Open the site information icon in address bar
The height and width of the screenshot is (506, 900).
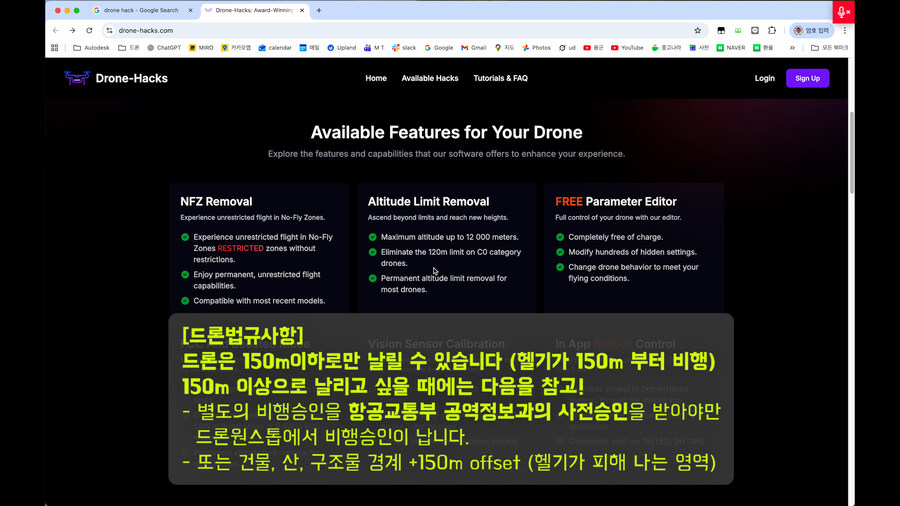[109, 30]
